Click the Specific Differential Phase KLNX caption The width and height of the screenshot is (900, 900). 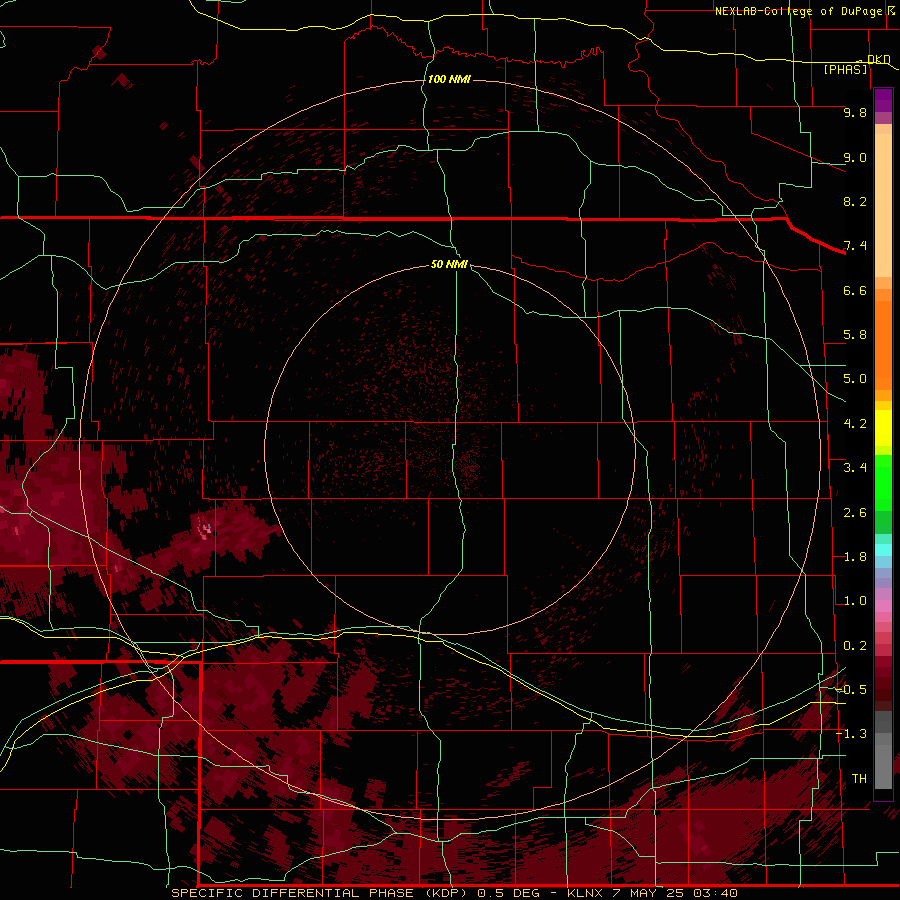pos(455,893)
